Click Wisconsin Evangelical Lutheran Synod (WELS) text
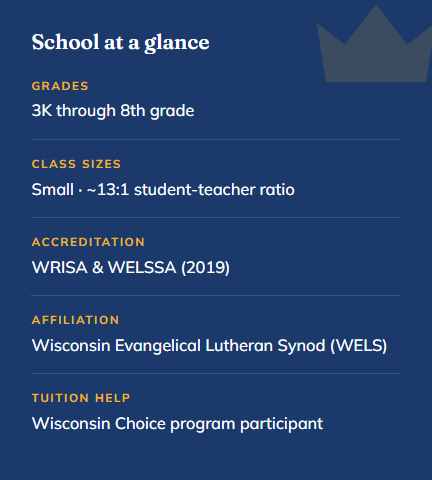The width and height of the screenshot is (432, 480). (x=209, y=346)
